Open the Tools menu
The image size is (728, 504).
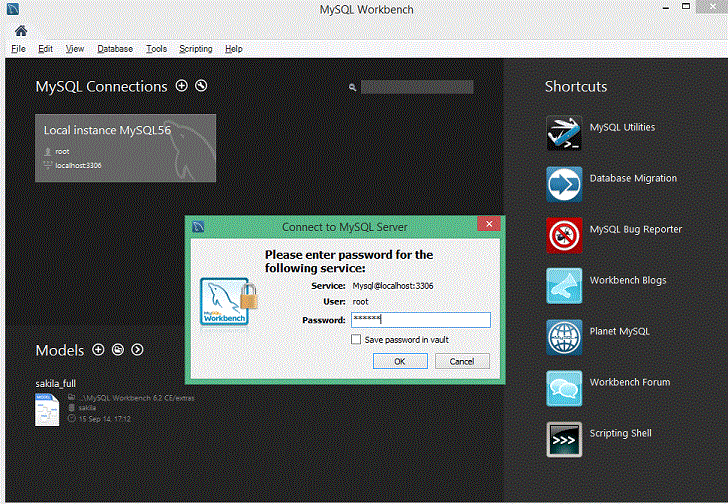(156, 49)
